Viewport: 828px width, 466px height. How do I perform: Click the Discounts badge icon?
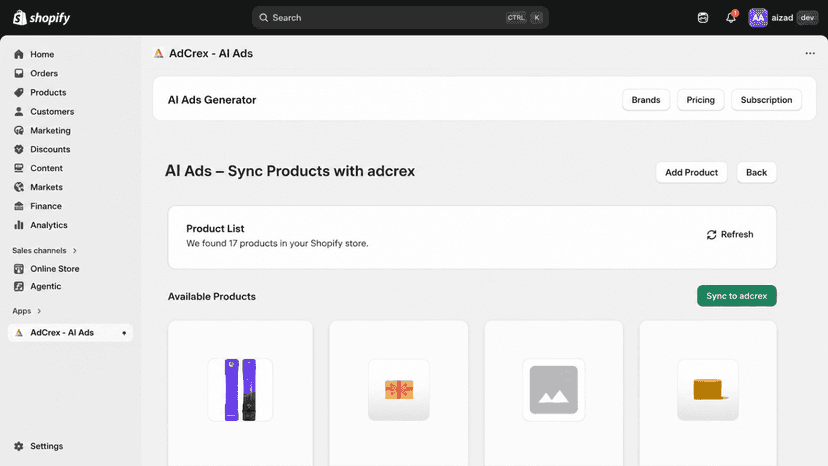[19, 150]
